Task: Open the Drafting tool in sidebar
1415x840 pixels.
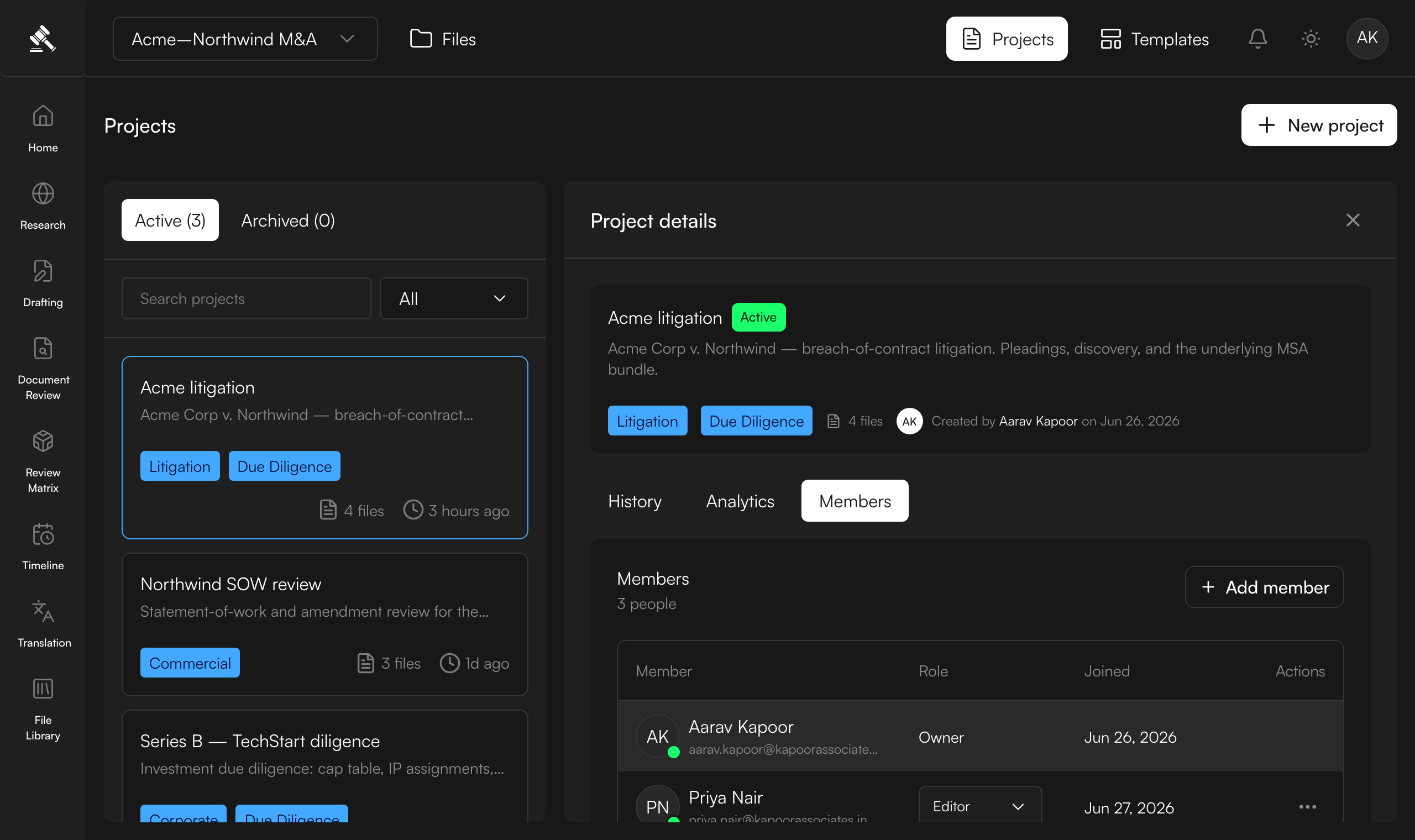Action: click(x=43, y=271)
